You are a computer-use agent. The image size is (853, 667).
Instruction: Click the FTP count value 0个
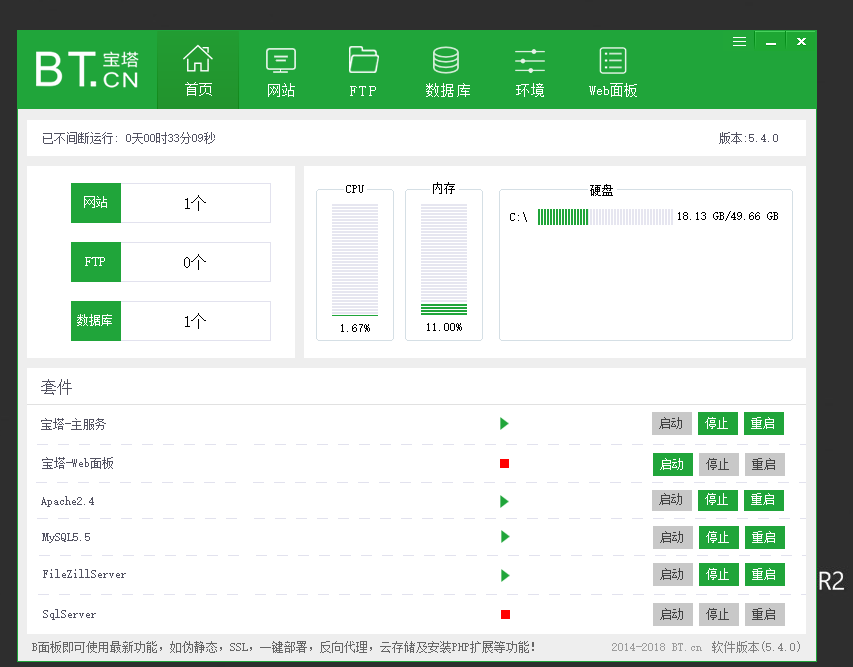pos(195,262)
